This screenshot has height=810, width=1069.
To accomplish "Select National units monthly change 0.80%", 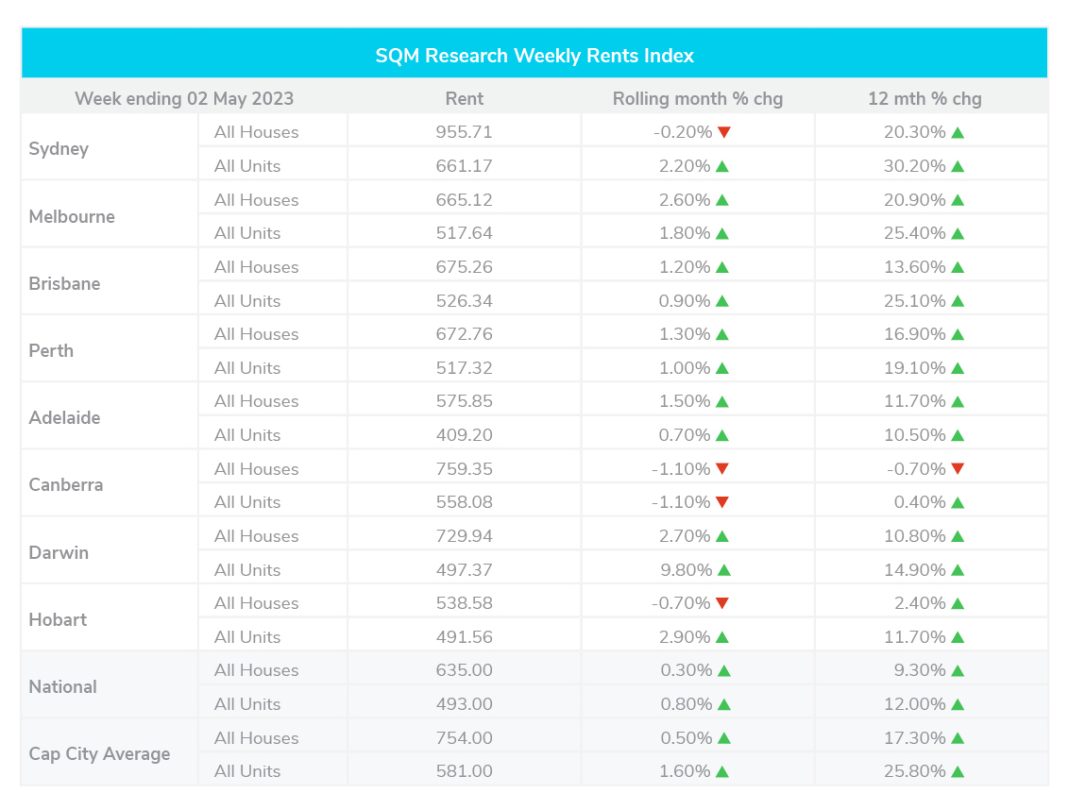I will click(686, 704).
